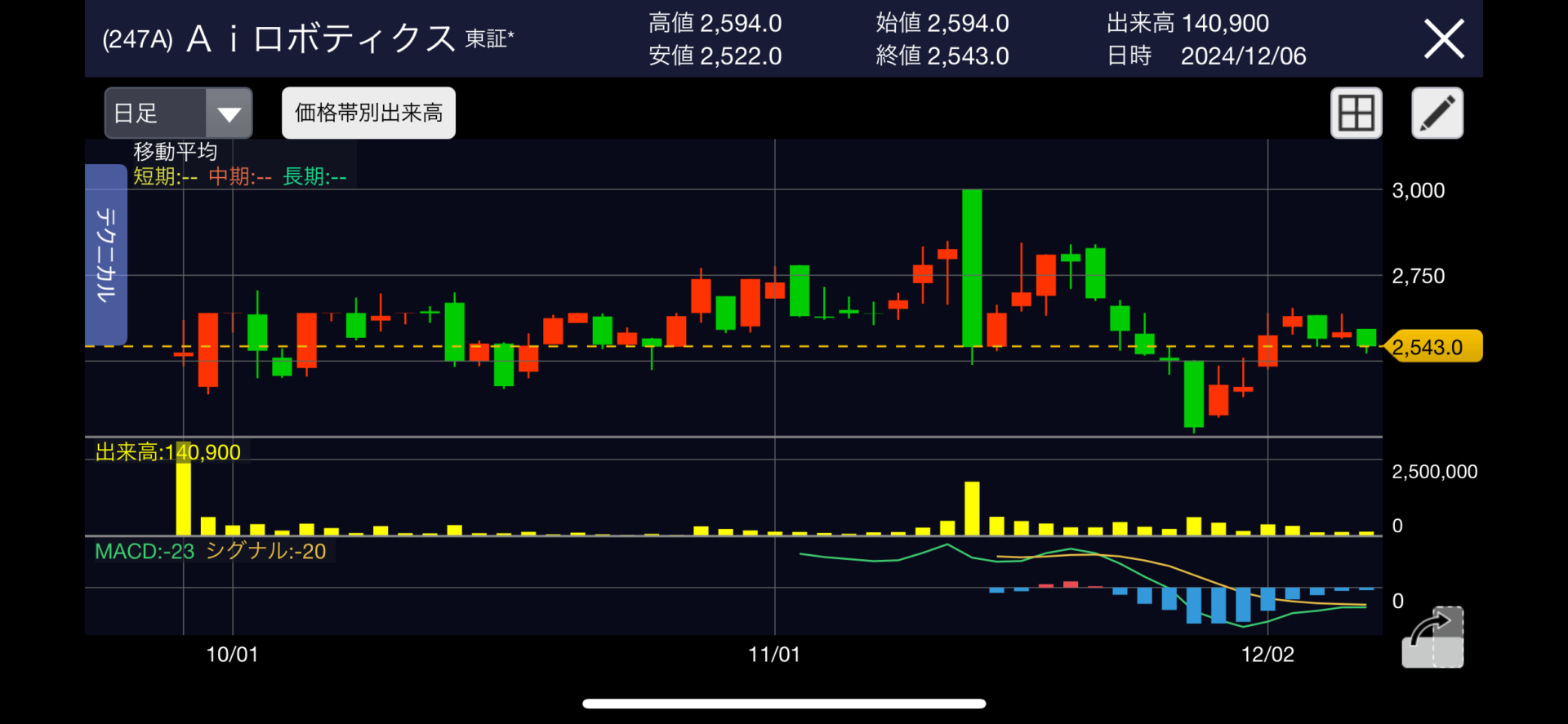
Task: Tap the tallest yellow volume bar
Action: (184, 488)
